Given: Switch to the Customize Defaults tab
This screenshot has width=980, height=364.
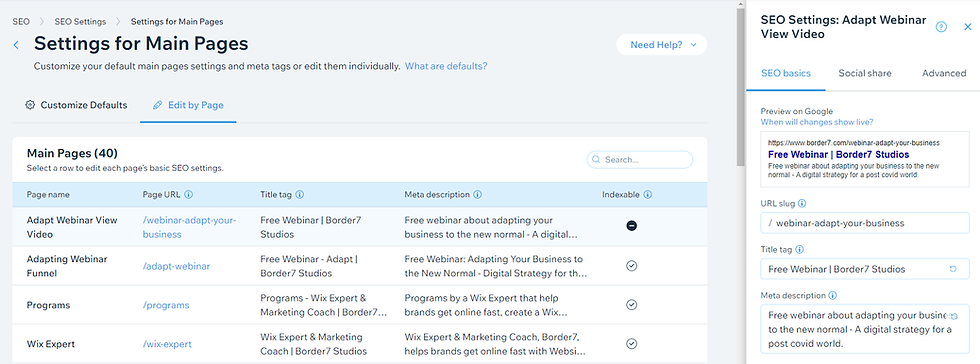Looking at the screenshot, I should pos(76,105).
